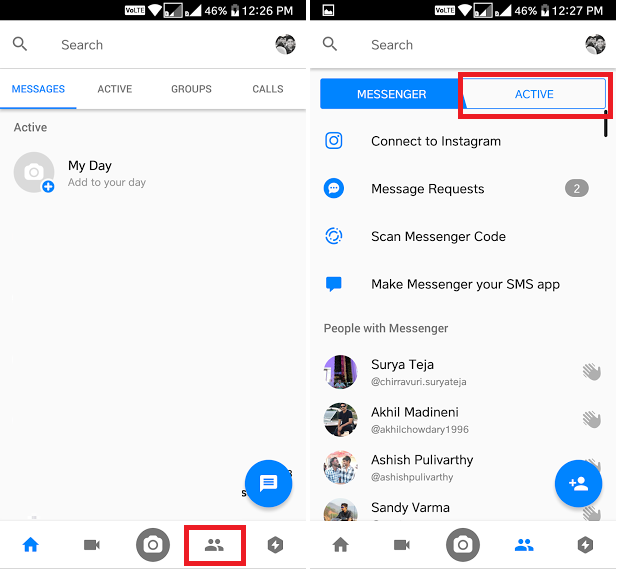
Task: Focus the Search field in right screen
Action: point(392,45)
